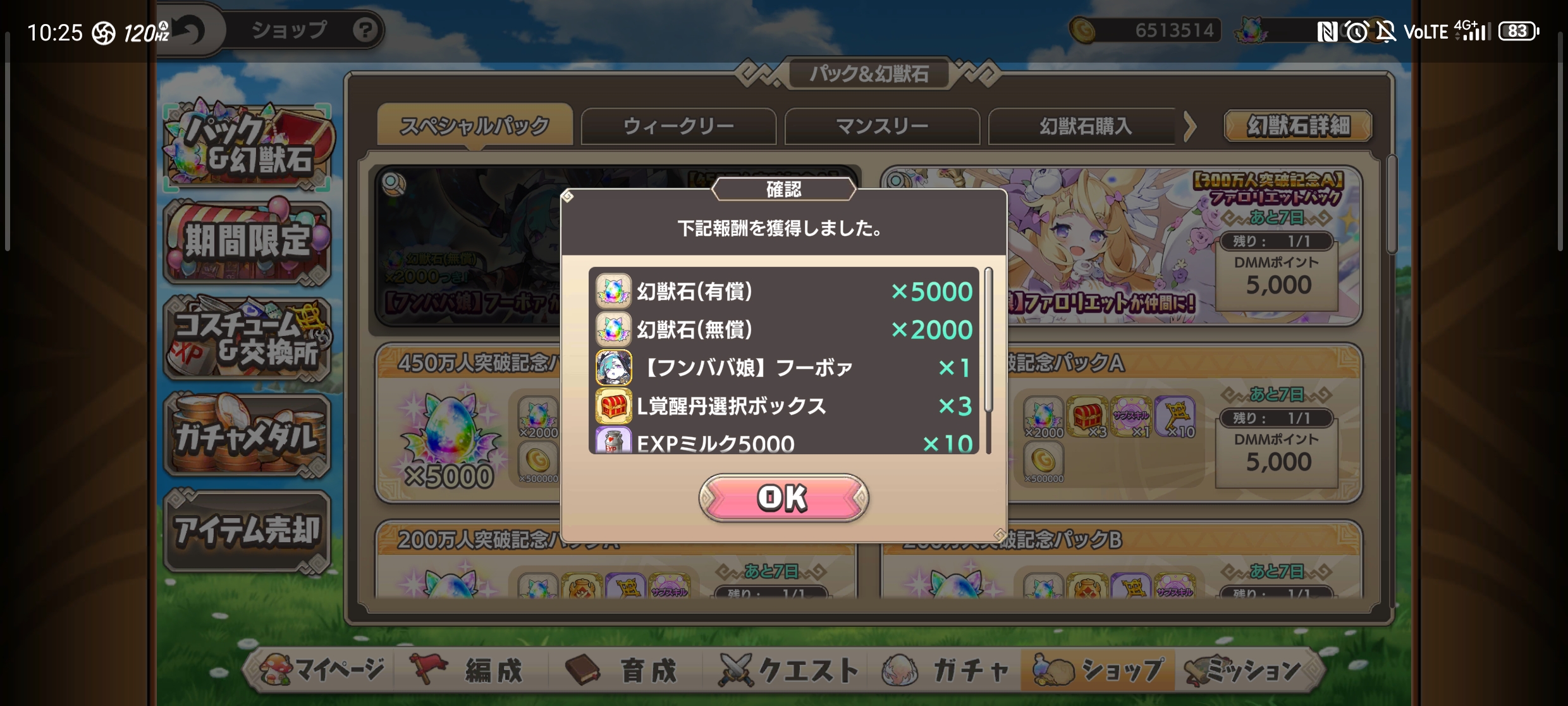Tap the magnifier icon on ファロリエット pack

coord(896,182)
